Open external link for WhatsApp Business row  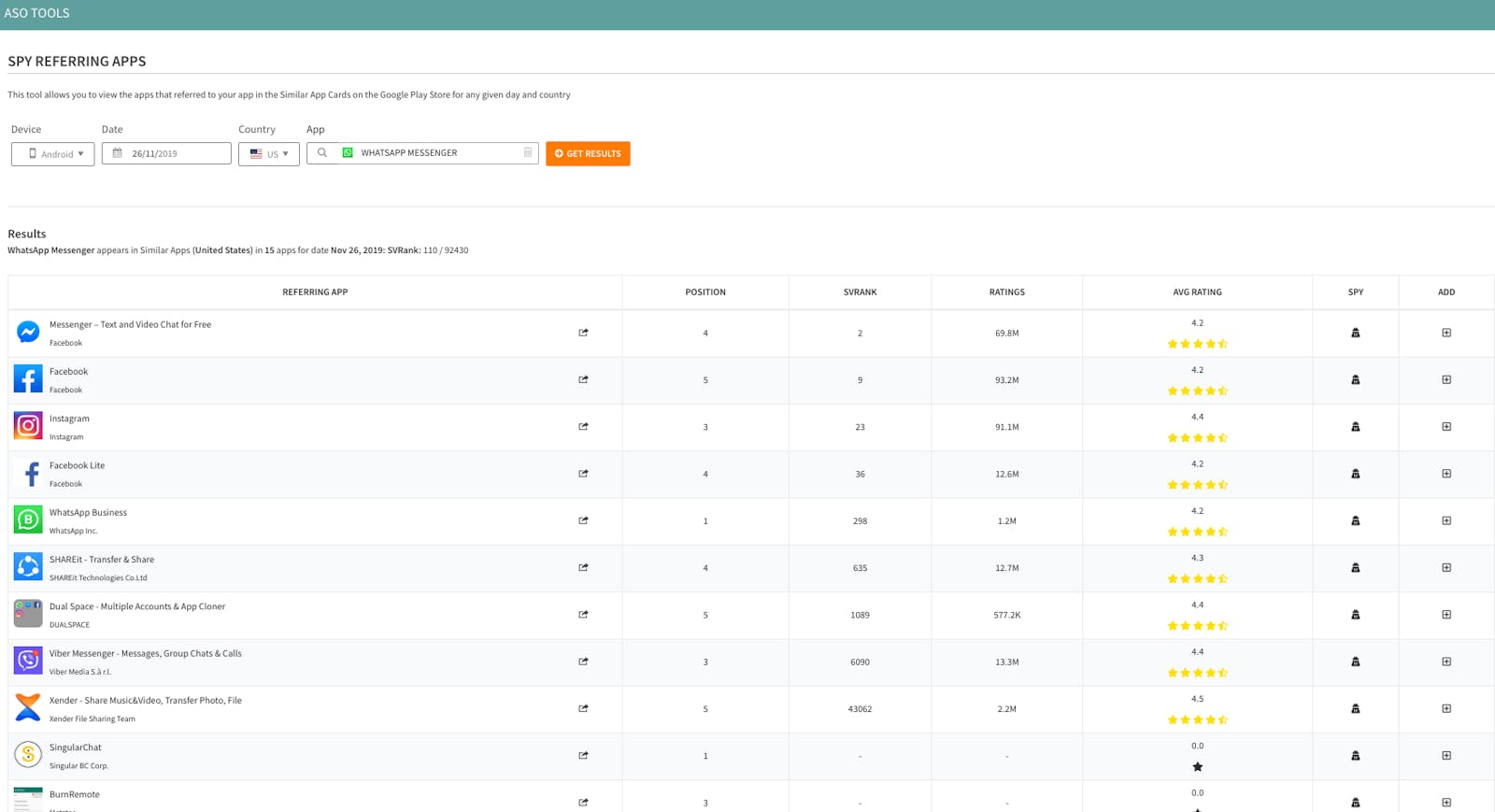(x=583, y=520)
